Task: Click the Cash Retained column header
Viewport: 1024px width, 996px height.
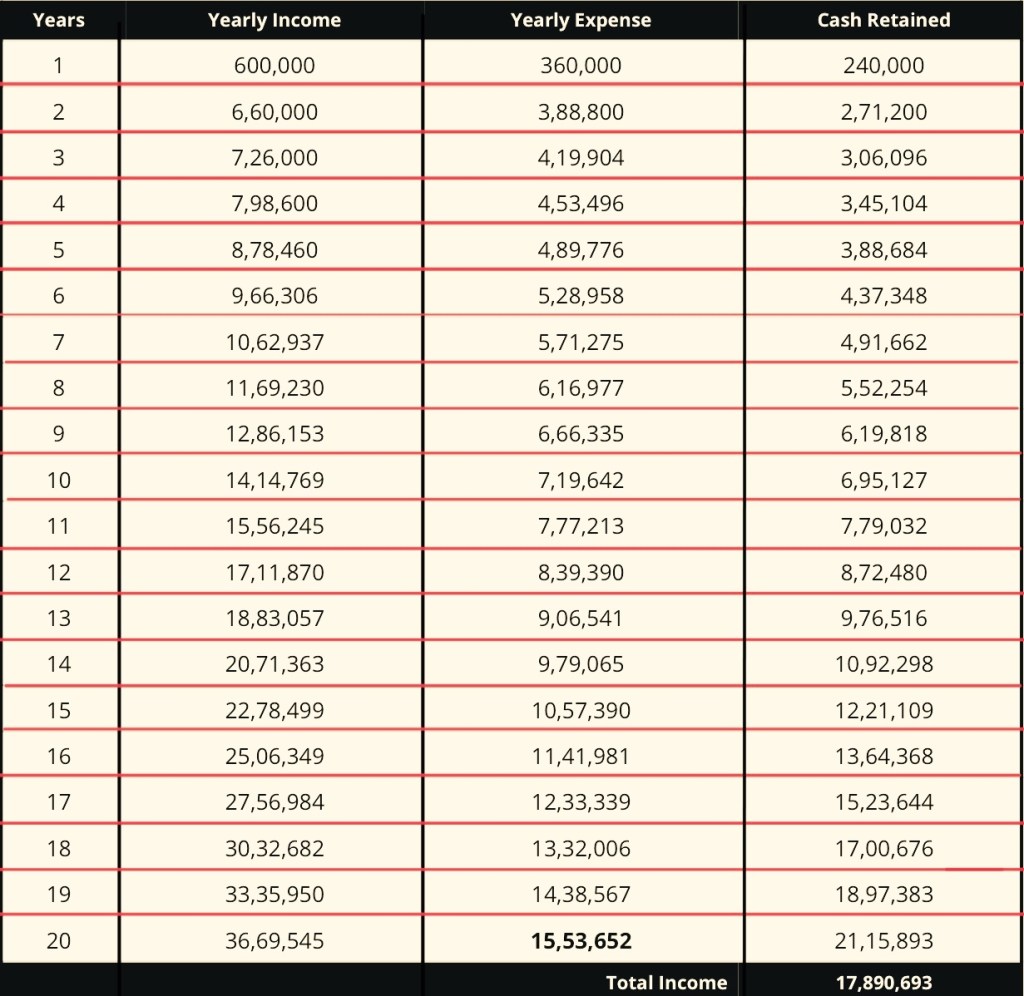Action: (x=883, y=20)
